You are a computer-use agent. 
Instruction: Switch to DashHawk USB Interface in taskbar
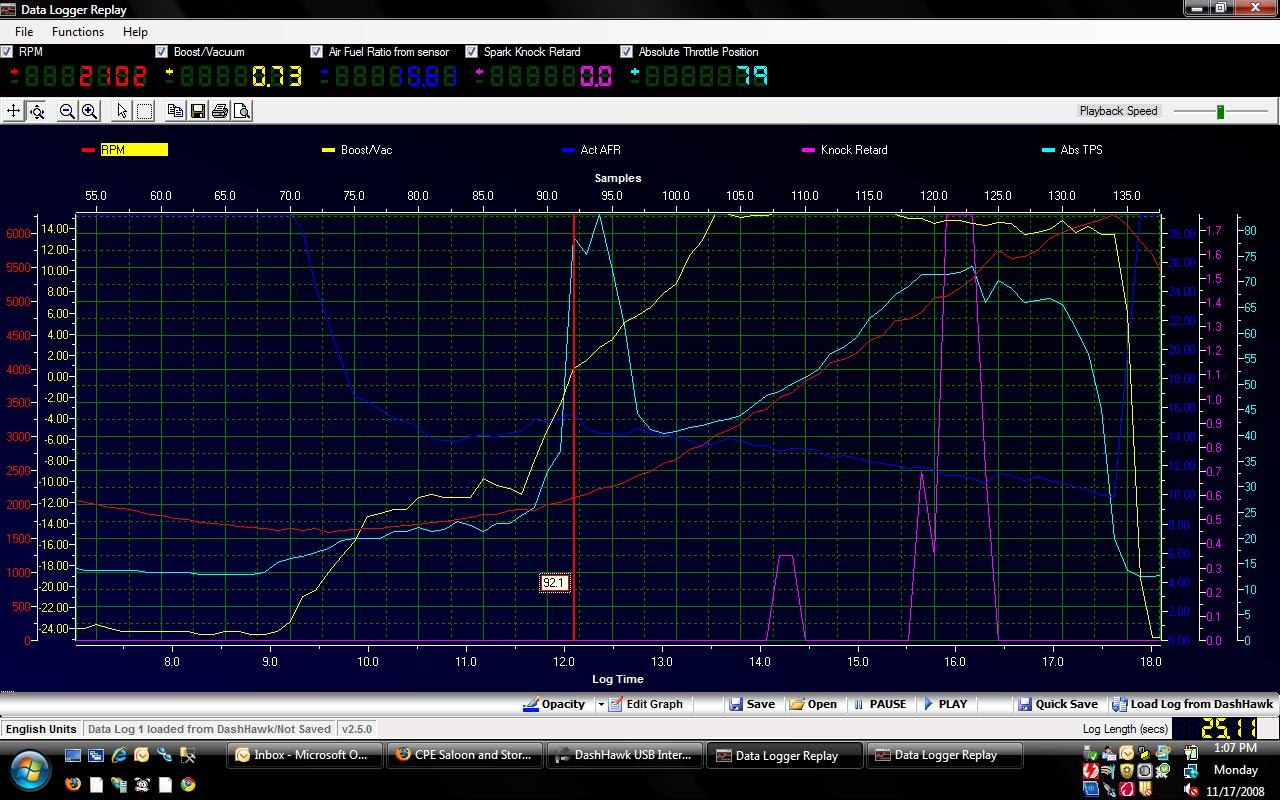point(623,755)
